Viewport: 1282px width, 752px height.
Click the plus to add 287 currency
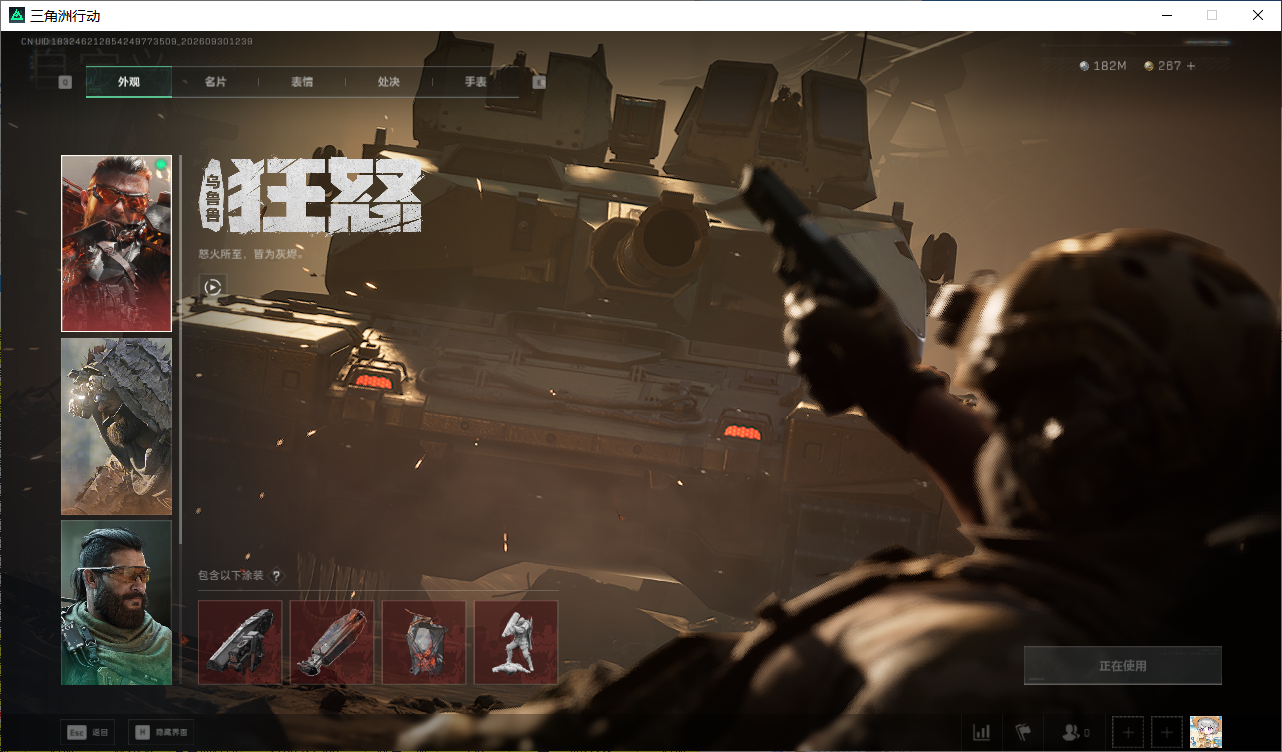coord(1190,66)
